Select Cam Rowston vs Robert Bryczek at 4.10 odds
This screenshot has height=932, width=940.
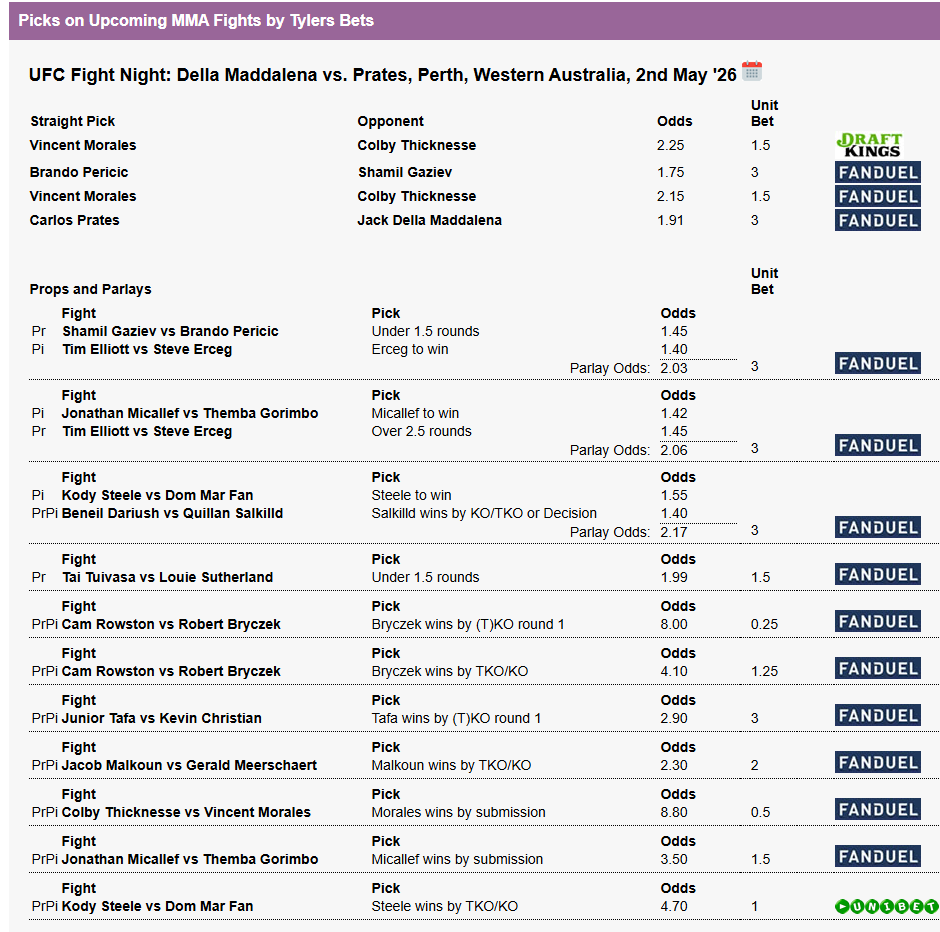coord(171,671)
